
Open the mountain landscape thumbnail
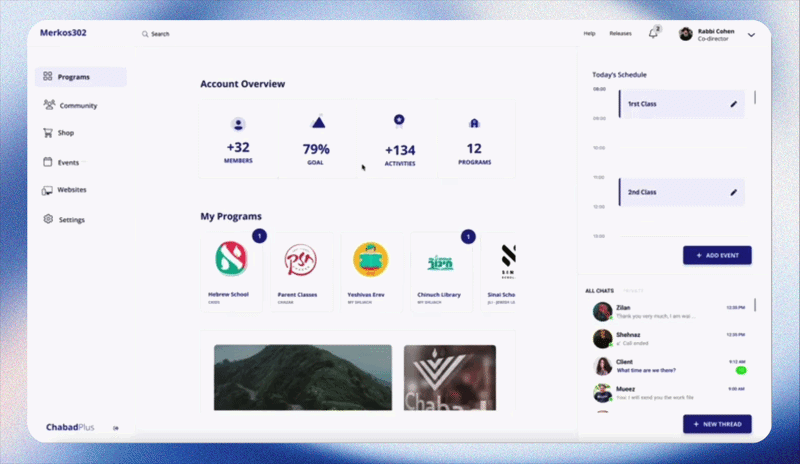point(303,377)
